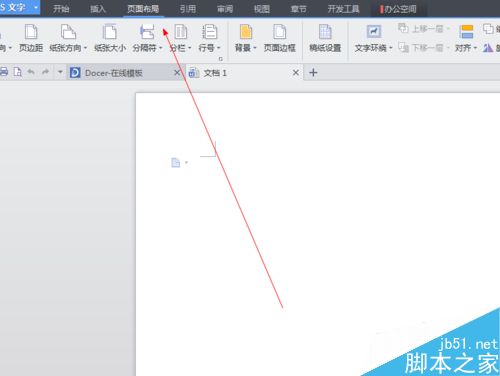
Task: Click the 对齐 align icon
Action: (x=466, y=32)
